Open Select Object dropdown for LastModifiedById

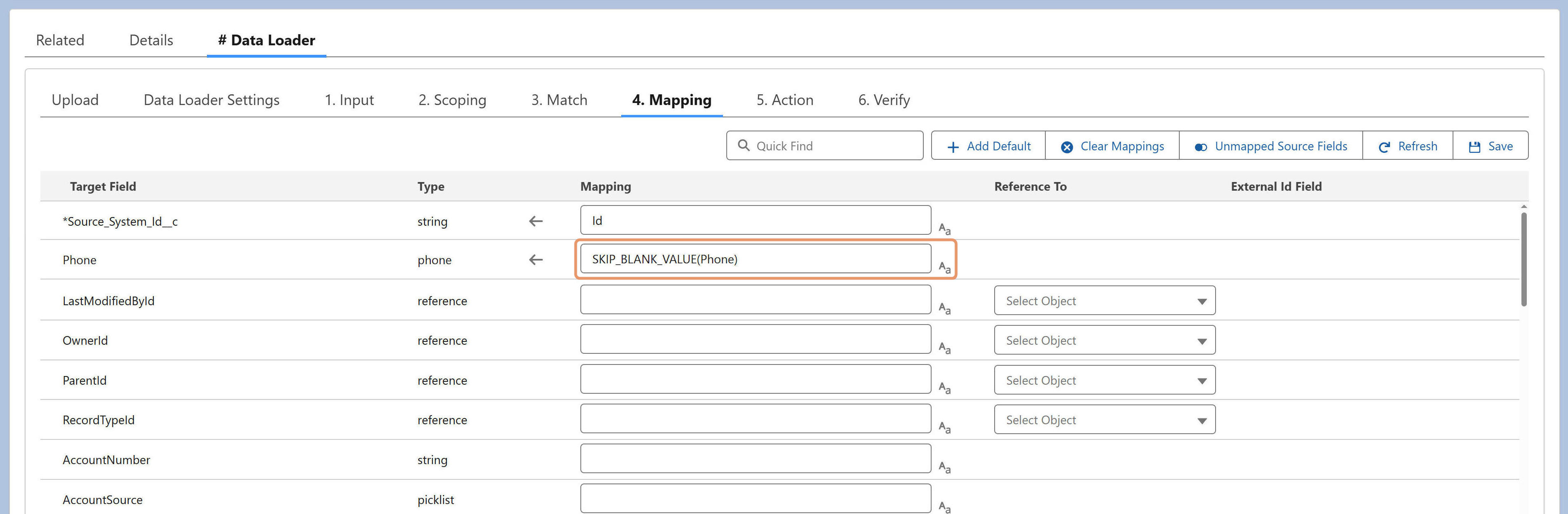pos(1104,301)
